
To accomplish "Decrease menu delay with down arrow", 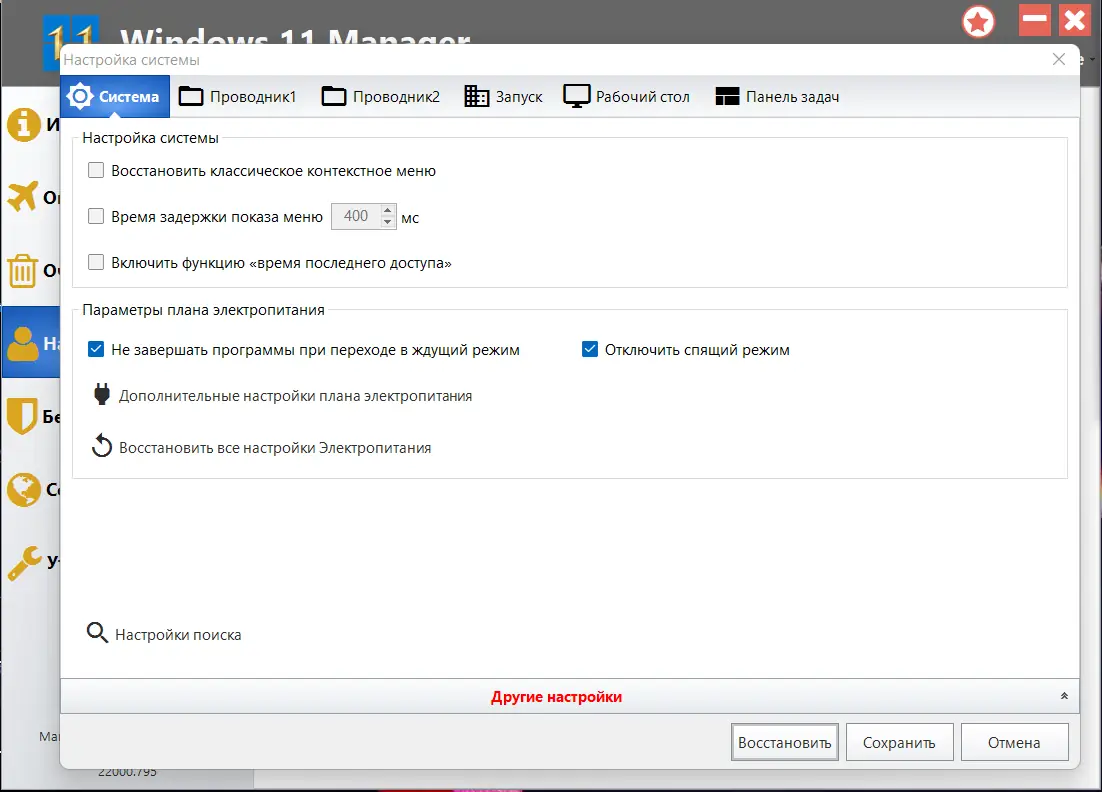I will [387, 222].
